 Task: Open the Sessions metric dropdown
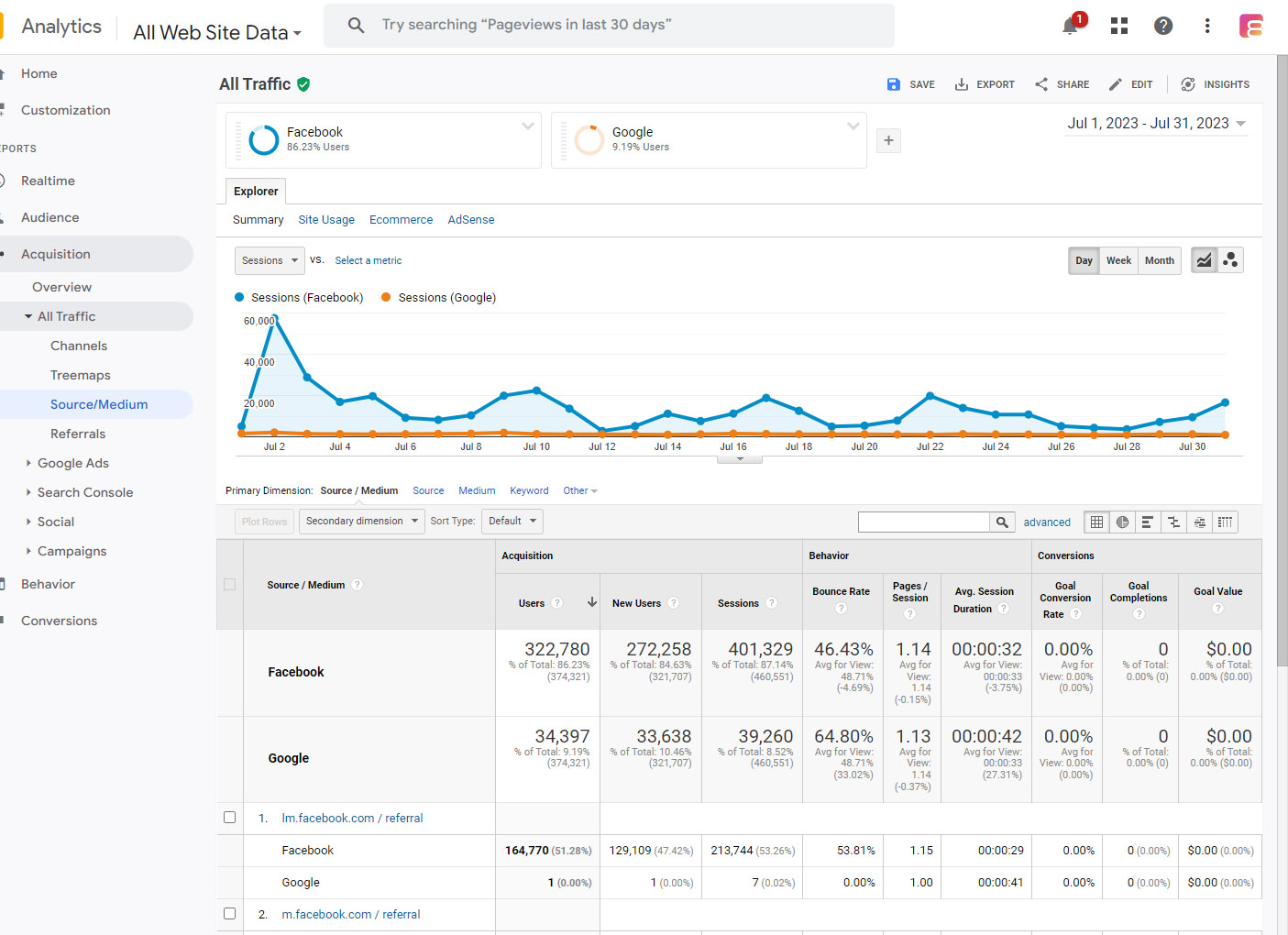pos(270,260)
